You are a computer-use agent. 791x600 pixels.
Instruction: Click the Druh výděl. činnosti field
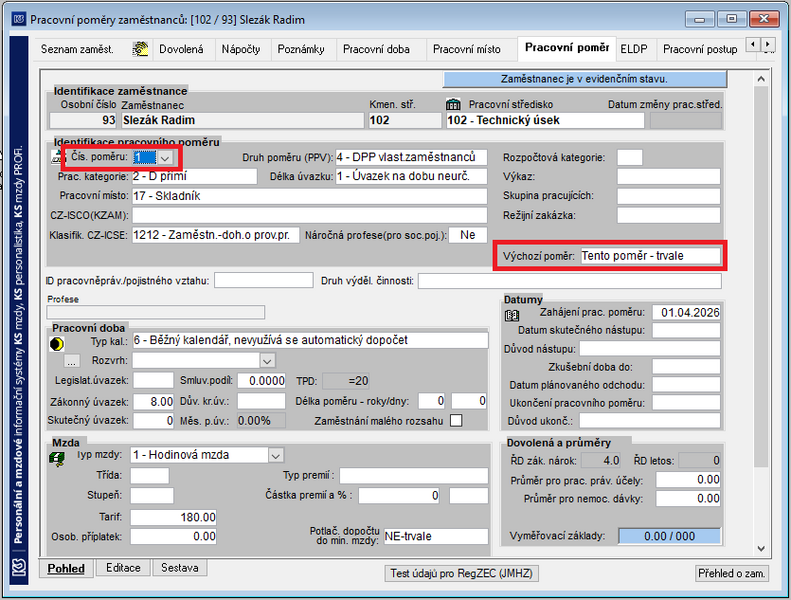[570, 281]
